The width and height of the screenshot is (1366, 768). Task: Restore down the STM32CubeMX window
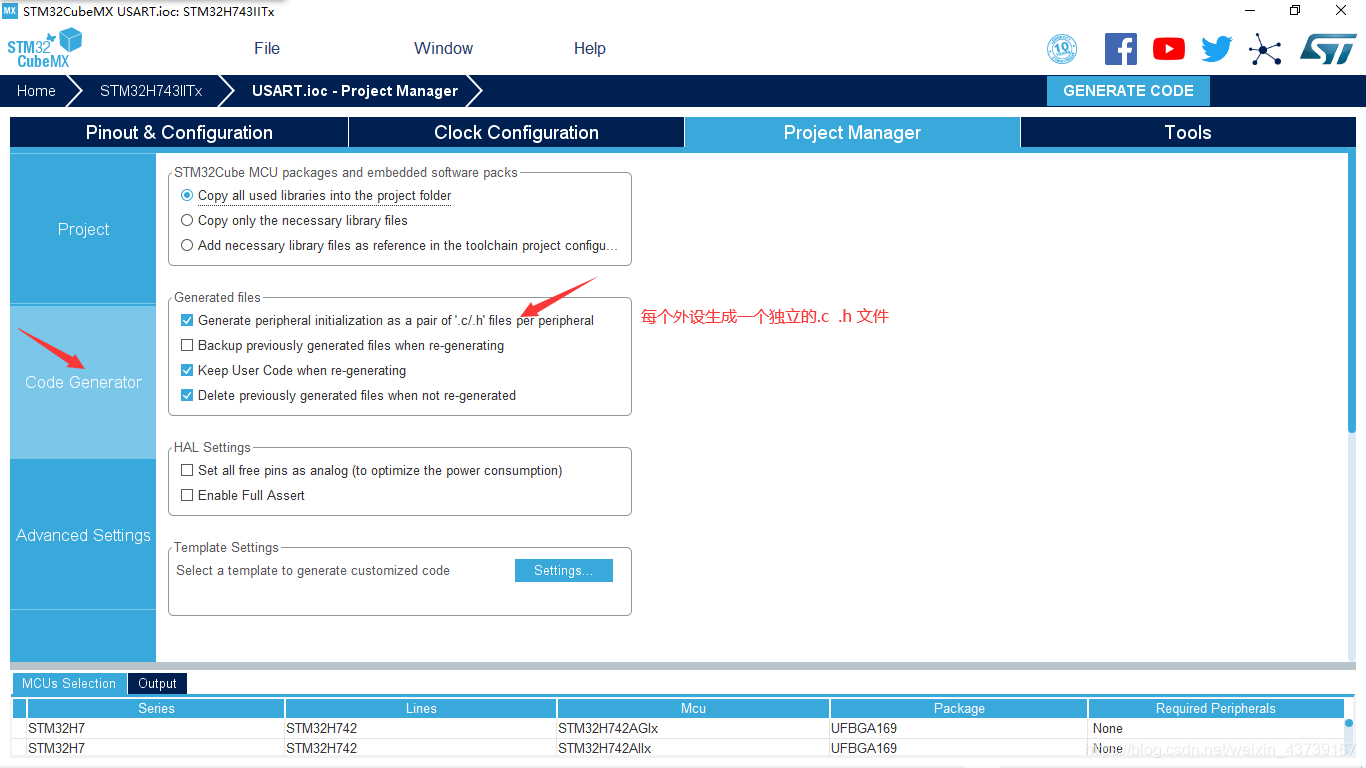pos(1295,11)
